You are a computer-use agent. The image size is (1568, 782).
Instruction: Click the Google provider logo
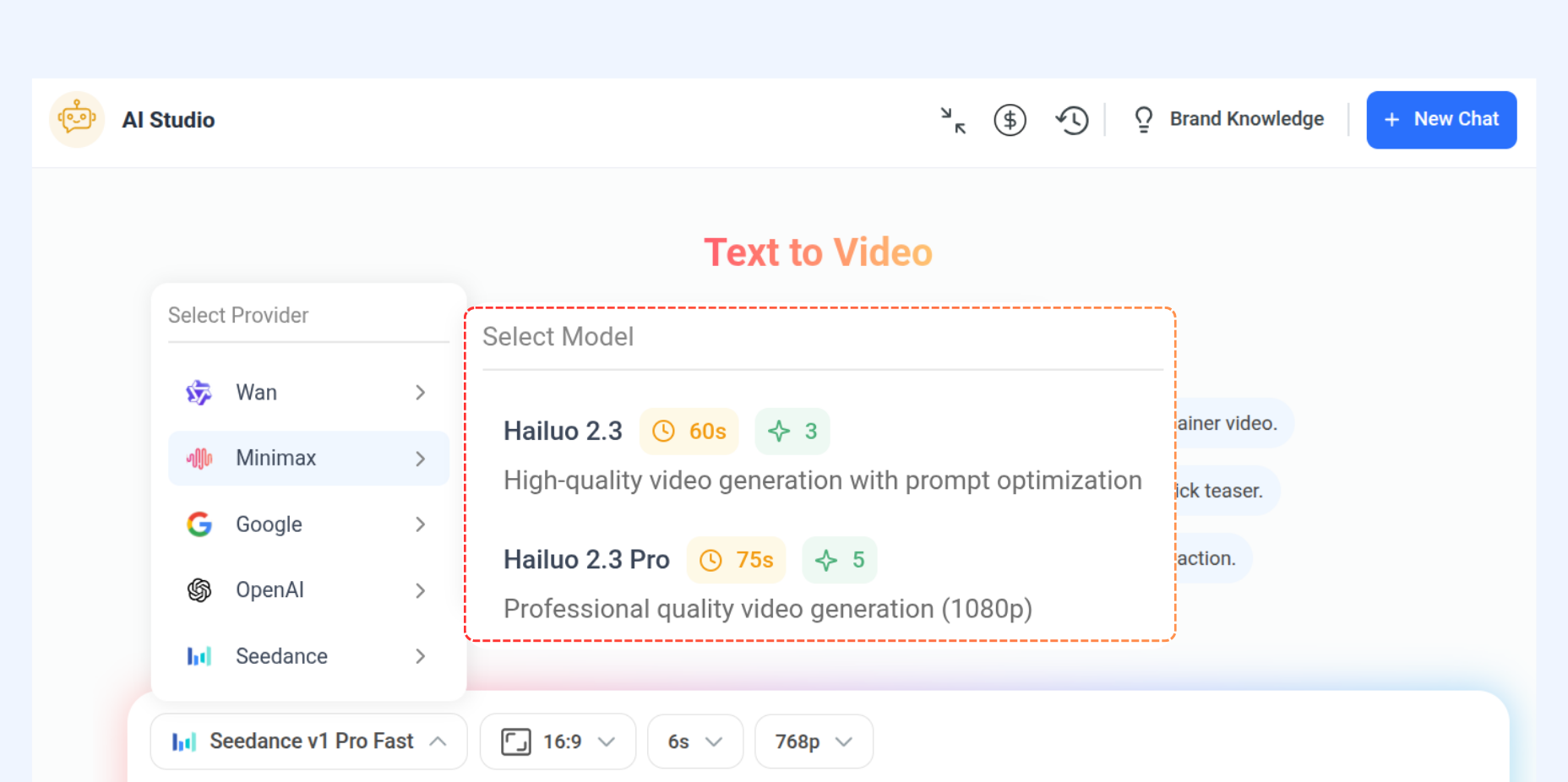click(199, 524)
